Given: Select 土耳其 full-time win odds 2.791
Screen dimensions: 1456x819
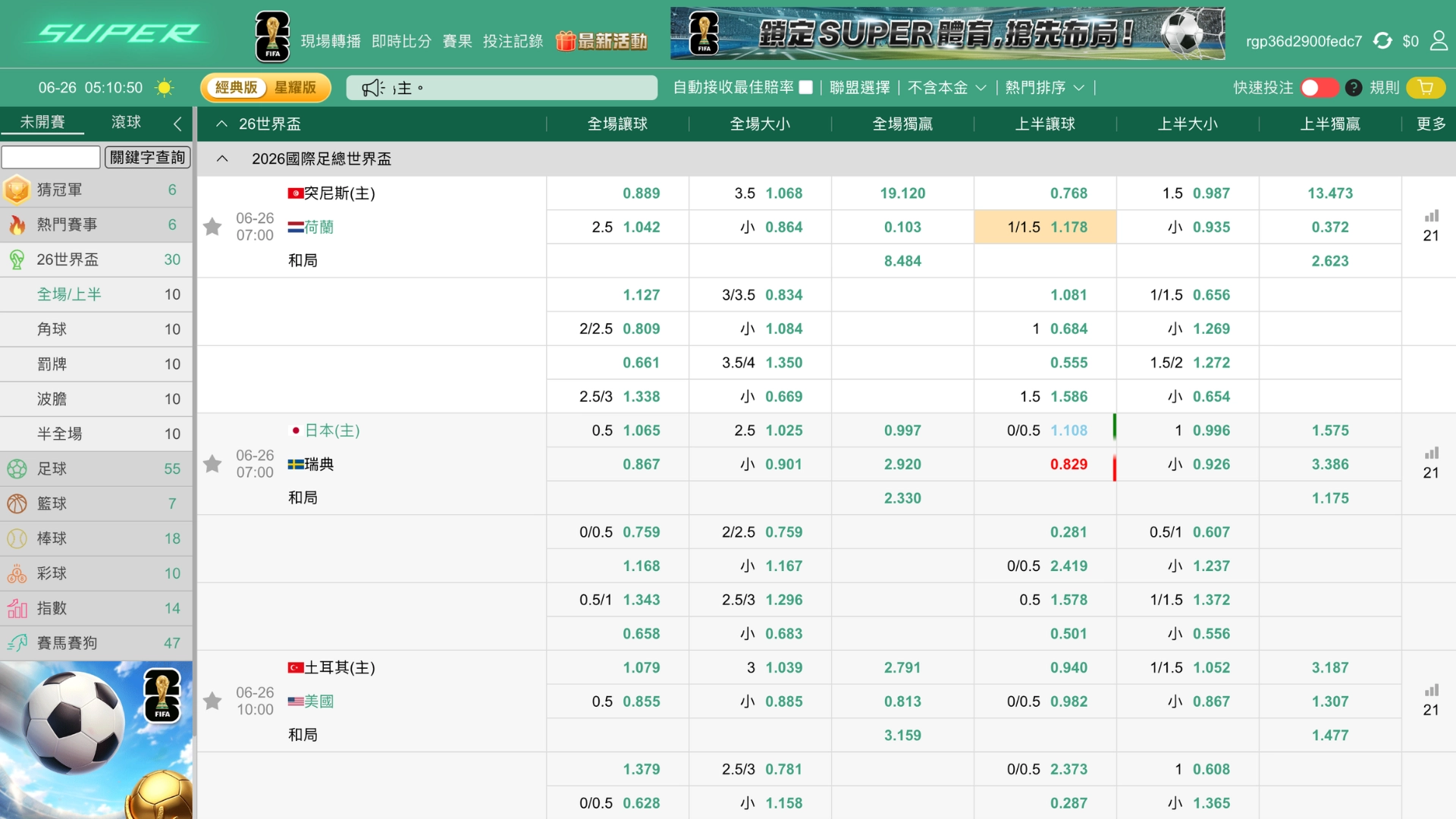Looking at the screenshot, I should (902, 667).
